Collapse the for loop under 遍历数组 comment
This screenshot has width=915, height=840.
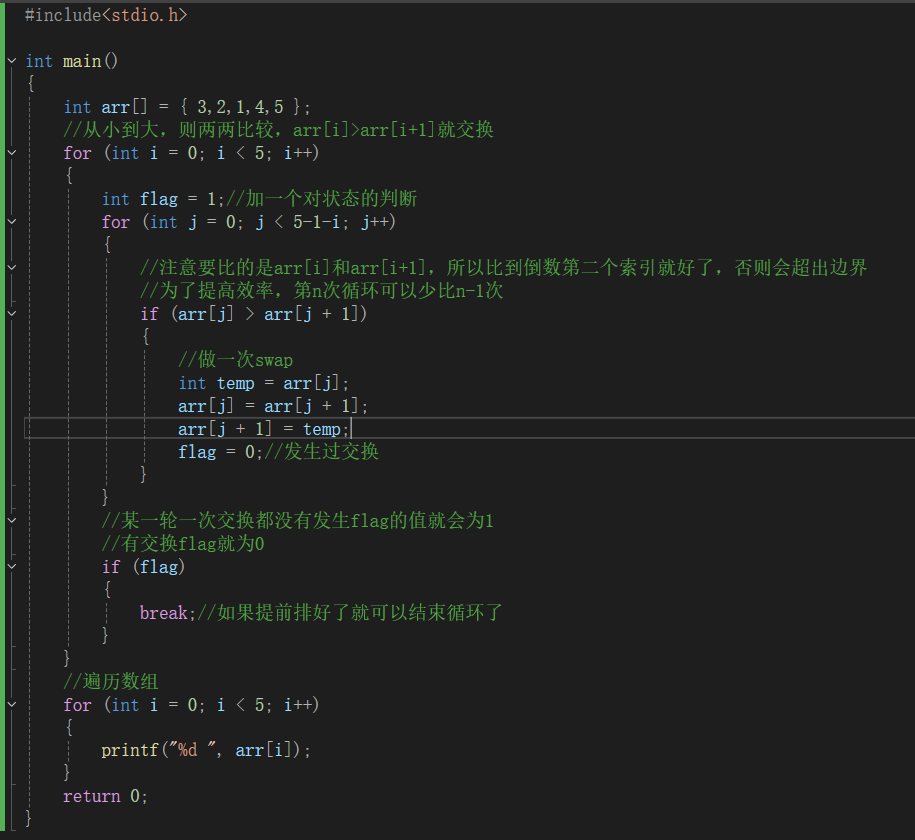pos(12,705)
